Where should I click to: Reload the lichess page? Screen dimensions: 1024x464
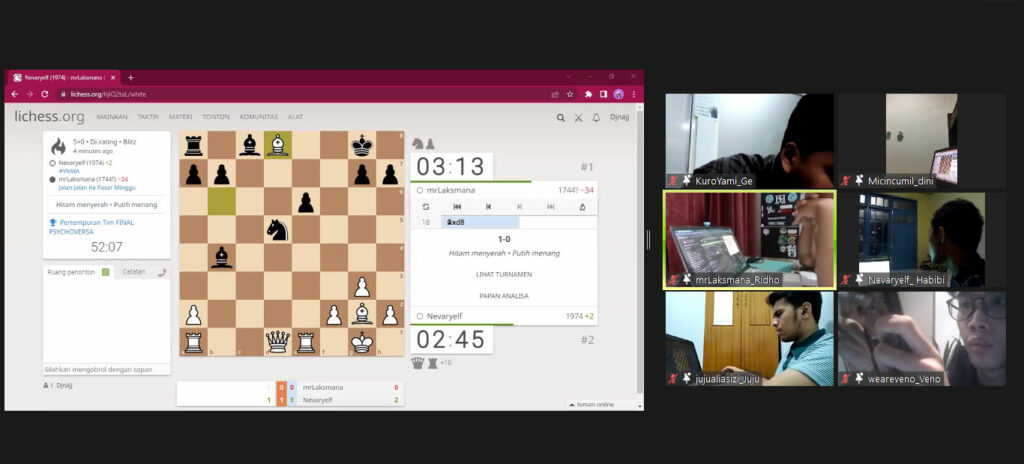[45, 94]
